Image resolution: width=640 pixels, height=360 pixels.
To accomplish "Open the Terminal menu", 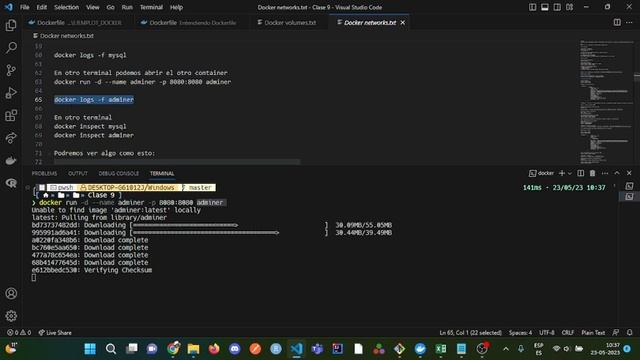I will [x=151, y=7].
